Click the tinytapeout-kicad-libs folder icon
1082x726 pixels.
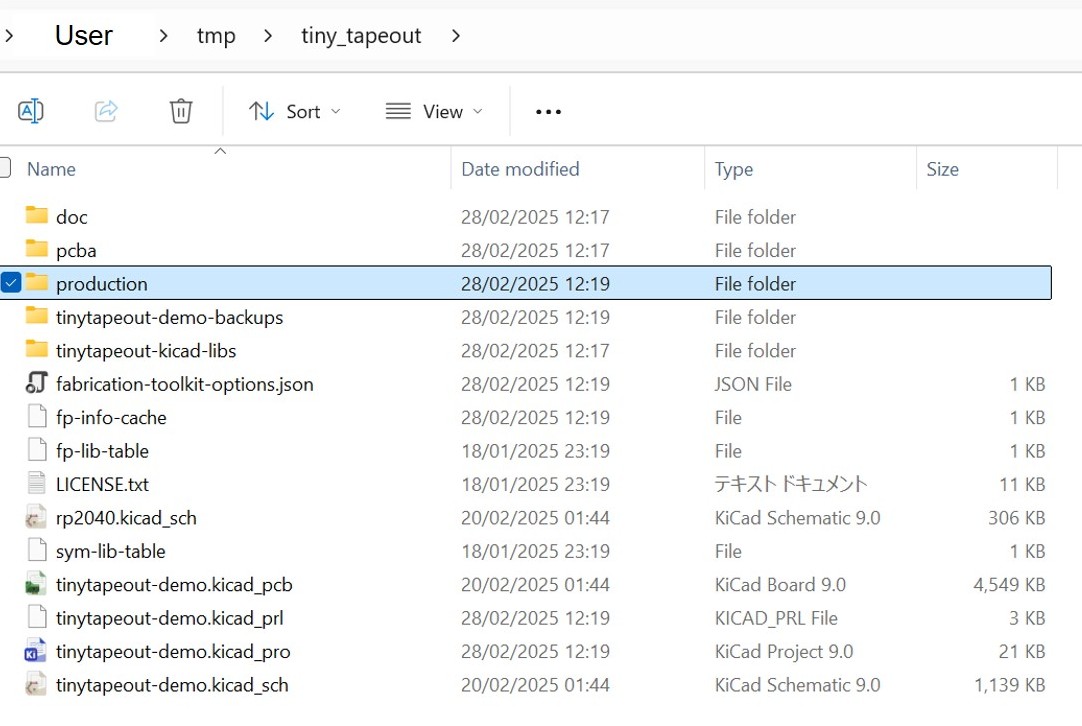click(x=37, y=349)
